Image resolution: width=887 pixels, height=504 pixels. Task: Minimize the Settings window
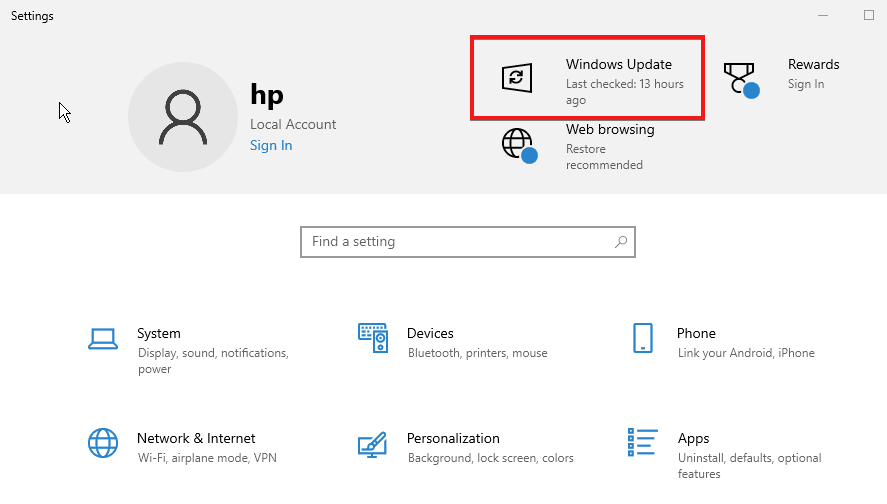point(823,15)
